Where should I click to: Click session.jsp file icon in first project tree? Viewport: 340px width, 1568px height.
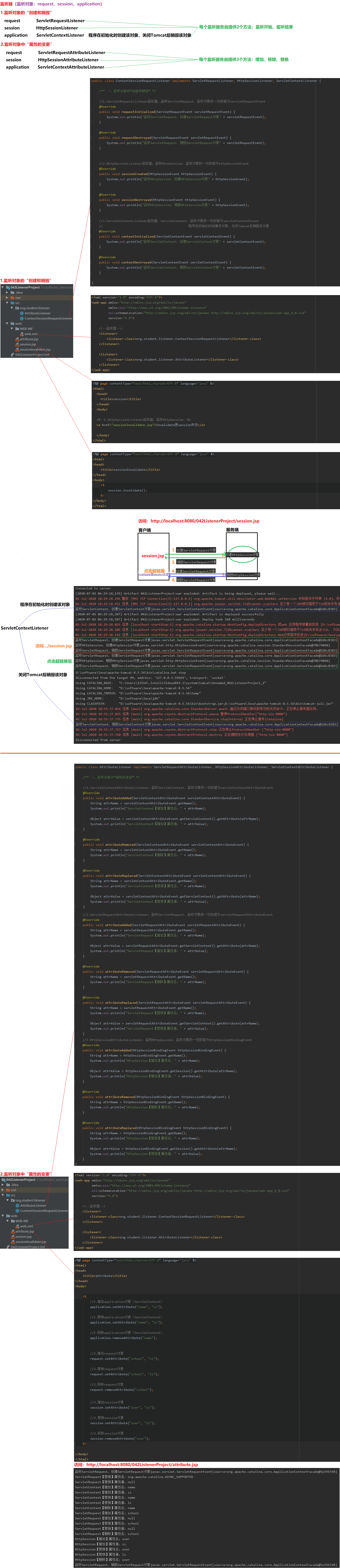point(17,345)
